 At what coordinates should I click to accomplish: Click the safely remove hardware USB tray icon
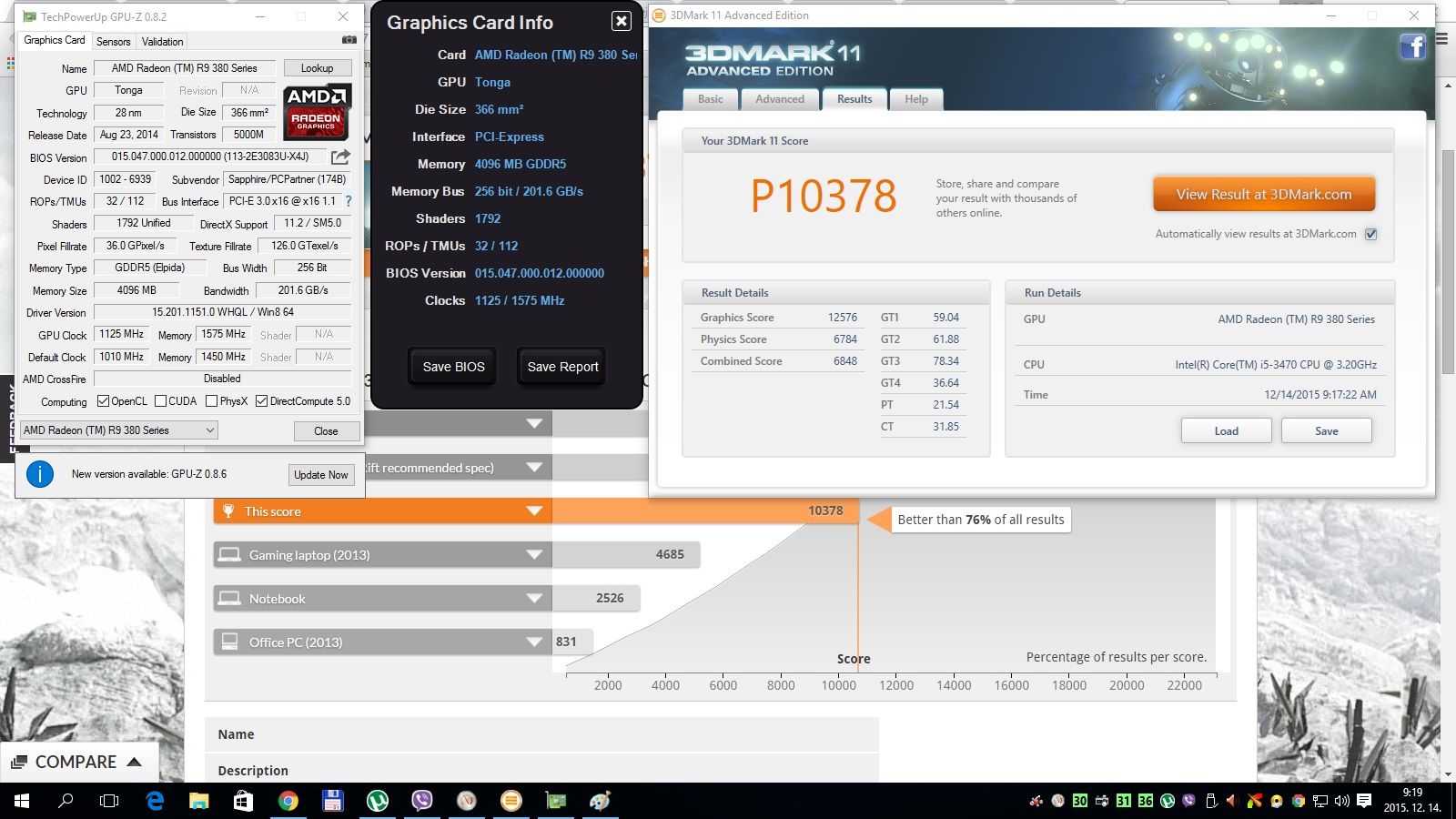click(x=1211, y=801)
